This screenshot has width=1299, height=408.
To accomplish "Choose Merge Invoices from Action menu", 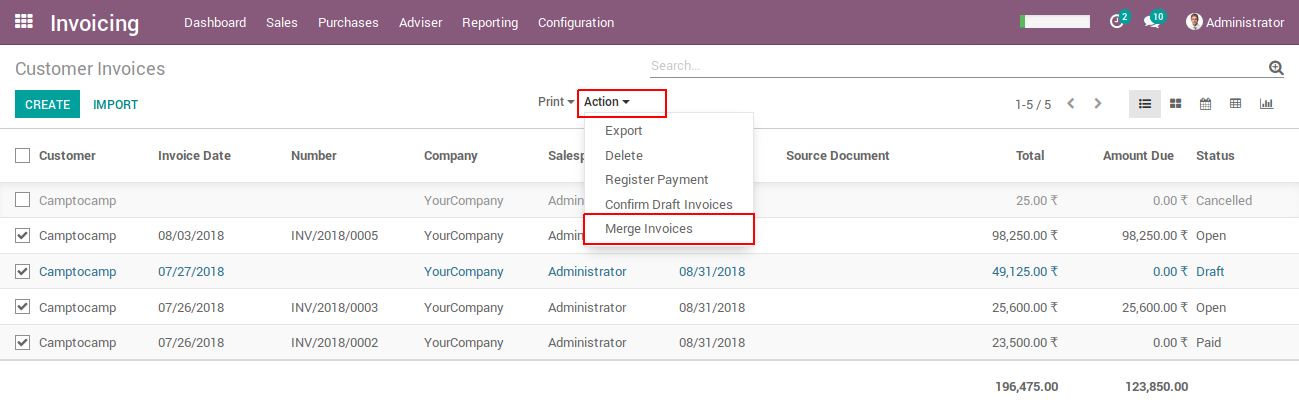I will point(648,229).
